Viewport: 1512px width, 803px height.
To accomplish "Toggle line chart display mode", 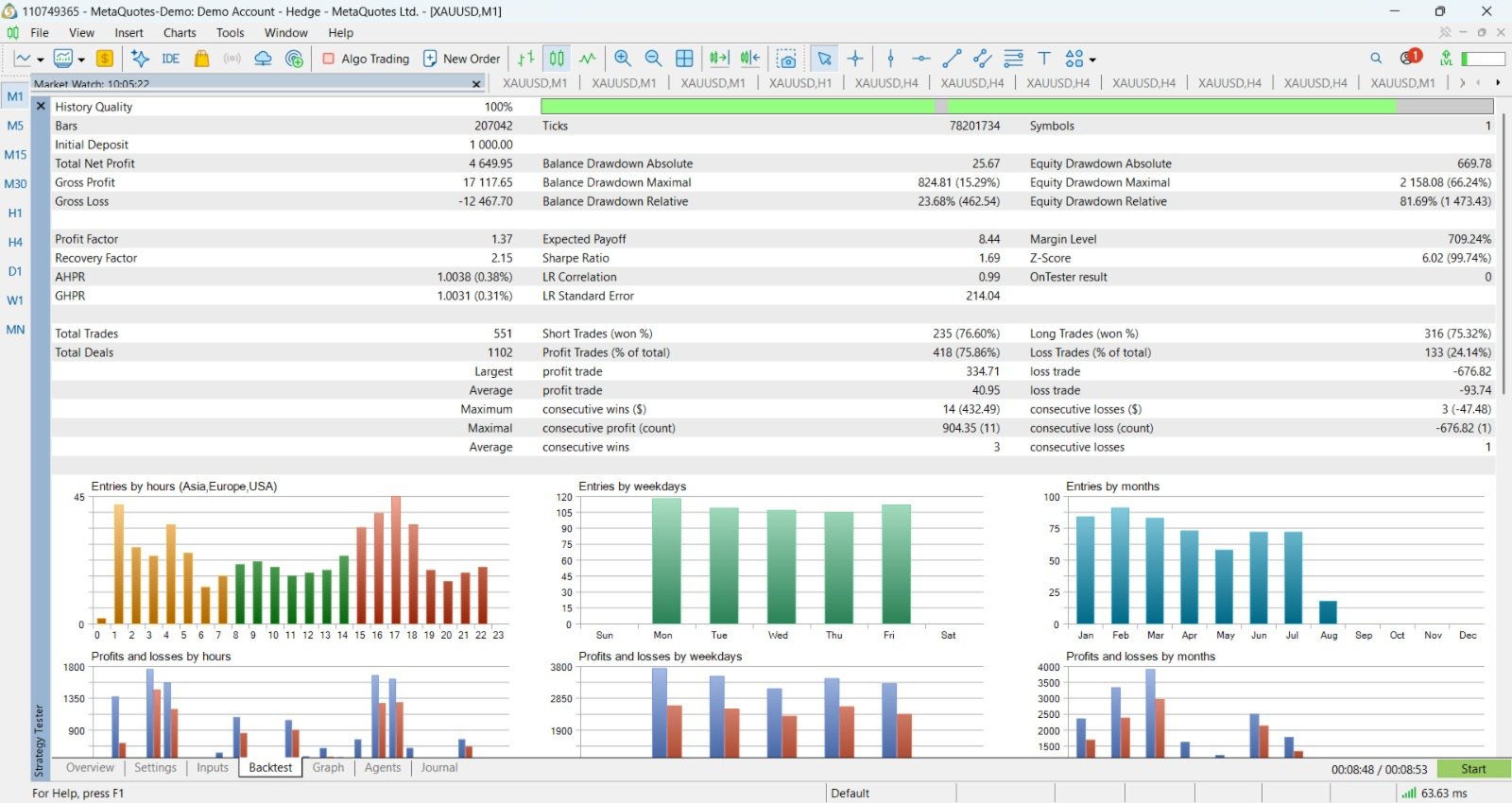I will click(588, 59).
